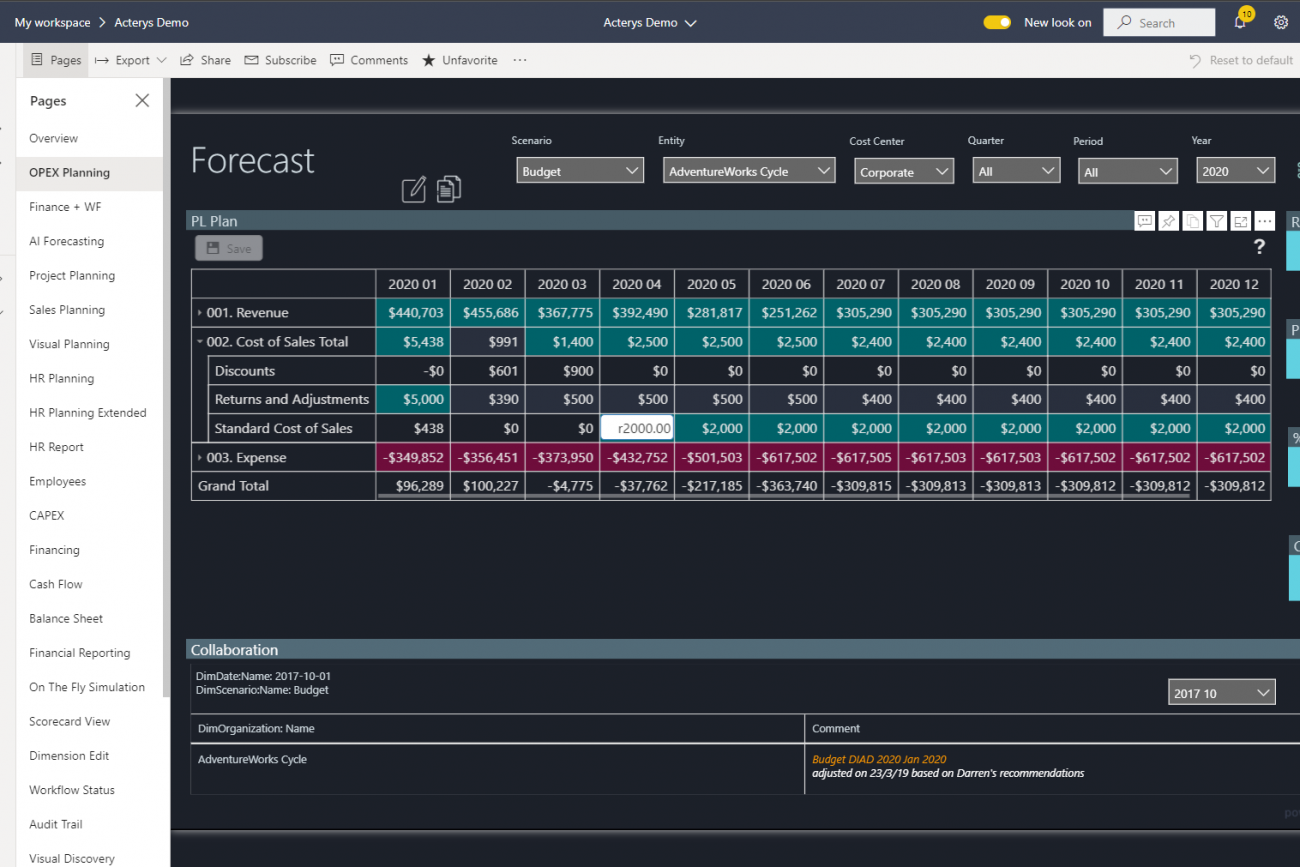Select the edit pencil icon below Forecast
This screenshot has width=1300, height=867.
tap(414, 189)
